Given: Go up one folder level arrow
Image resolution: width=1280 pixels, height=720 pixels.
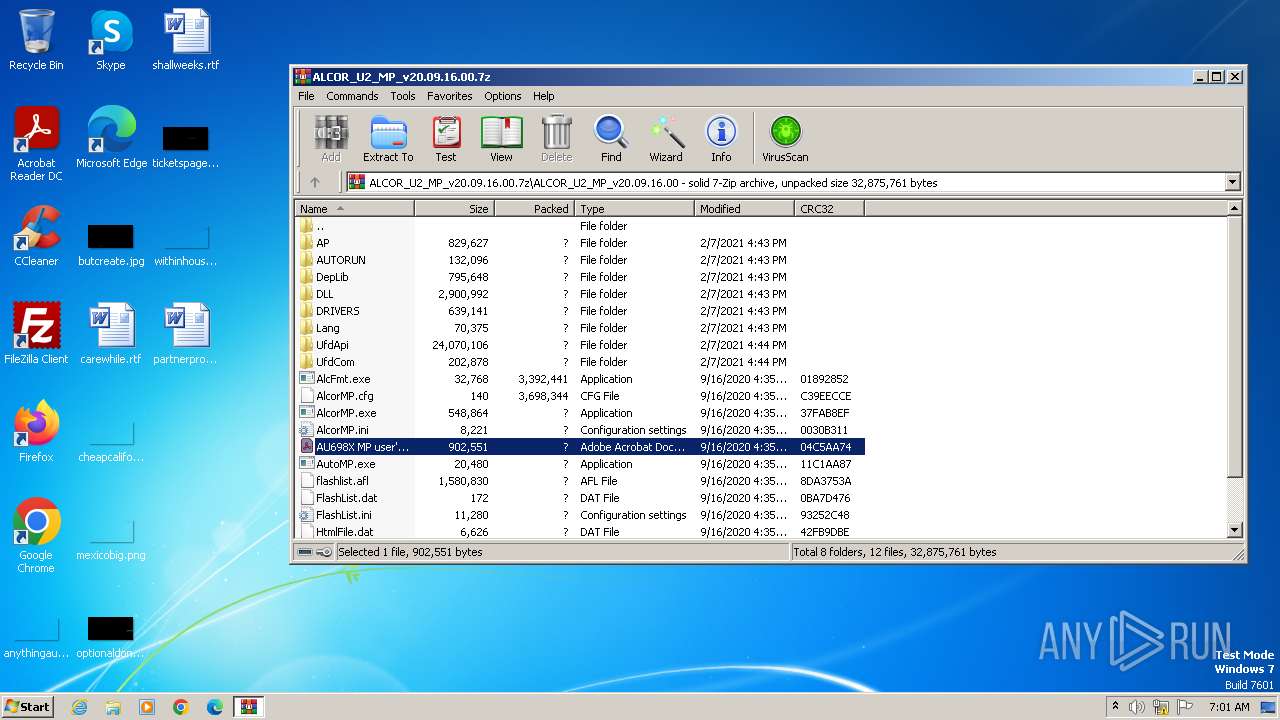Looking at the screenshot, I should 315,182.
